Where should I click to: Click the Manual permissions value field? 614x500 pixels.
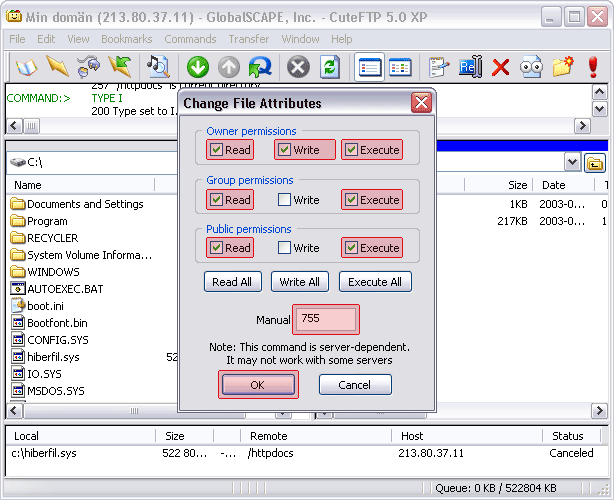coord(325,319)
